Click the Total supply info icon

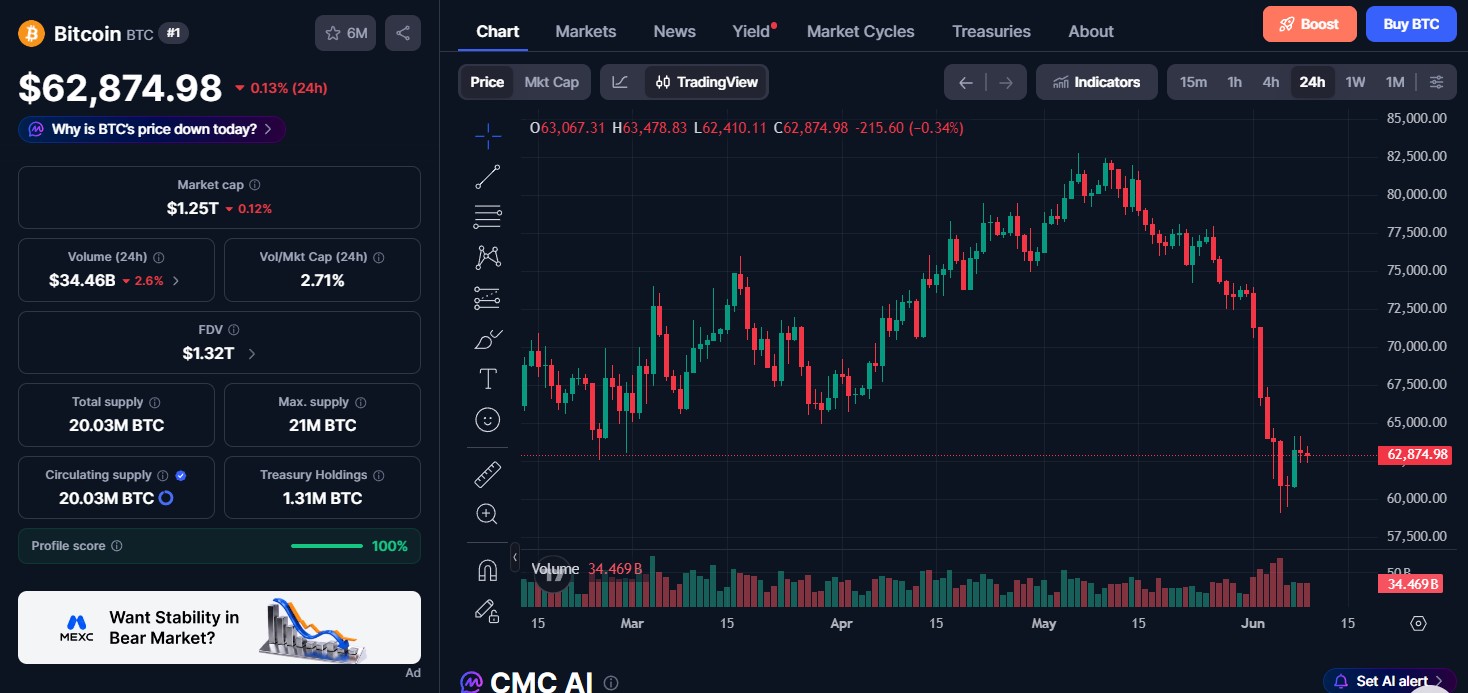pos(155,402)
